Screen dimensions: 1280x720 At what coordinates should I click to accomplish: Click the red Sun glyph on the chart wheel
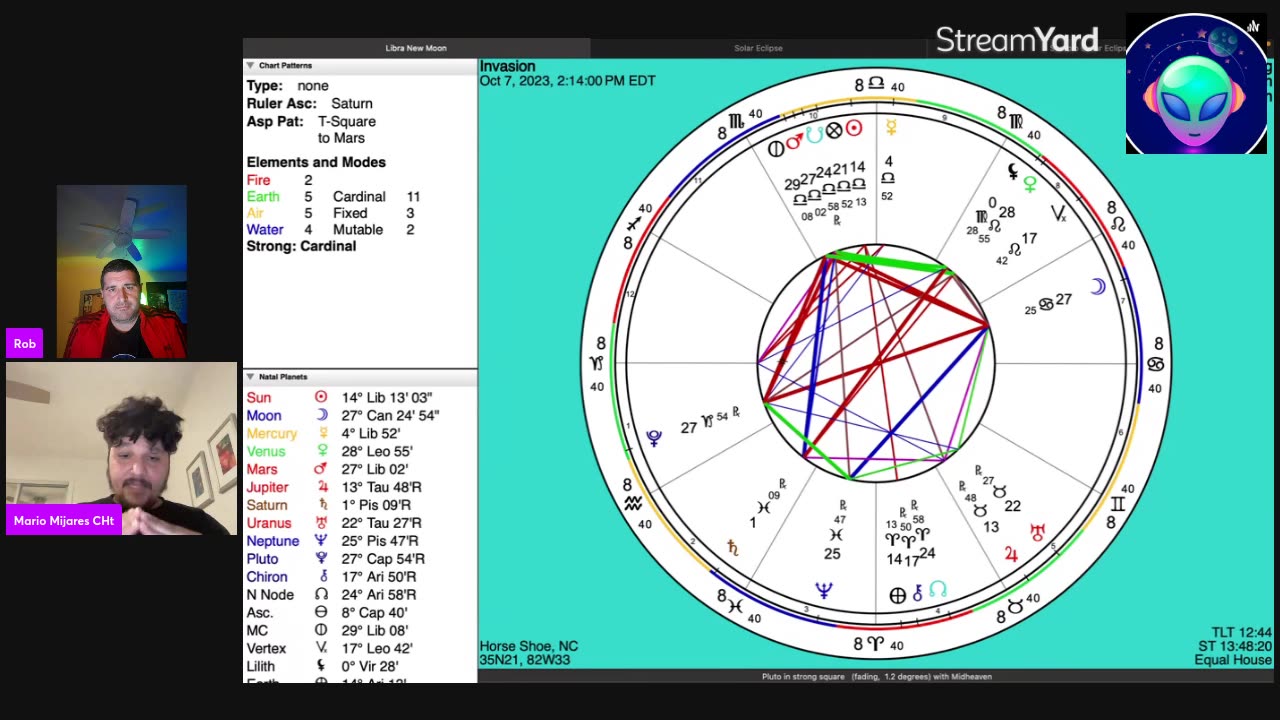click(854, 128)
